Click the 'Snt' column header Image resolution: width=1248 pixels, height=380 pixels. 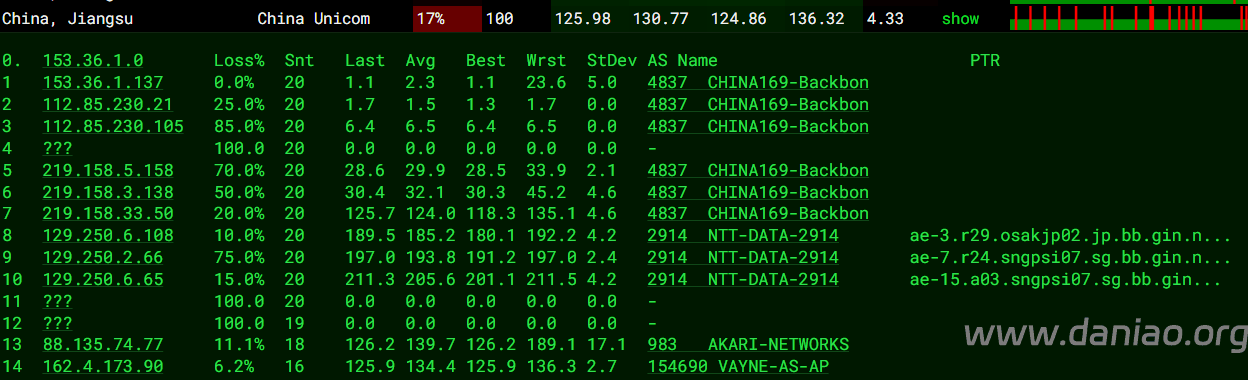click(x=299, y=61)
